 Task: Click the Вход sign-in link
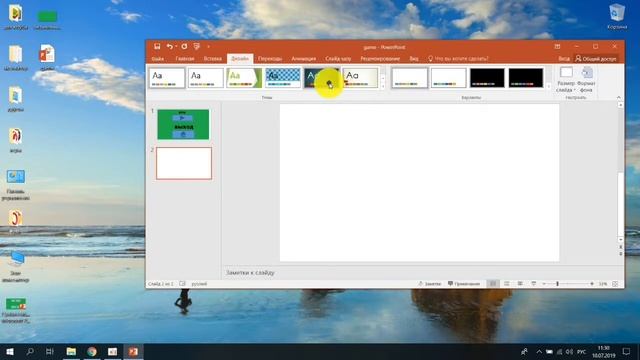pyautogui.click(x=564, y=59)
